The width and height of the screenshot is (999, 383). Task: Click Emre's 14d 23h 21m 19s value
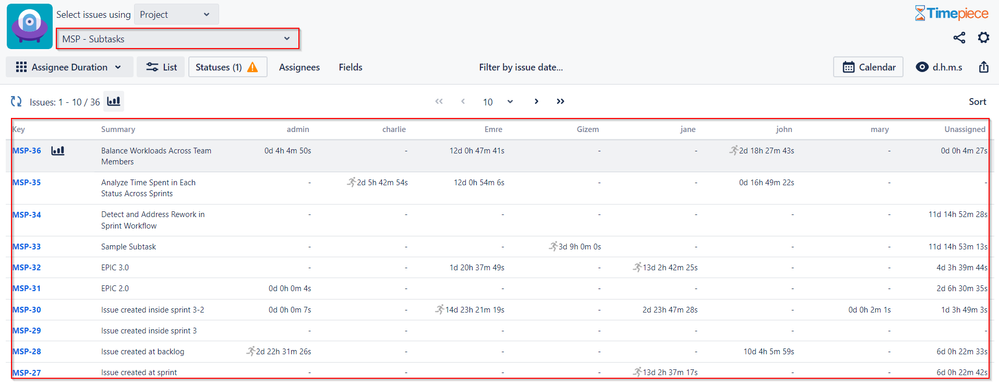click(475, 310)
